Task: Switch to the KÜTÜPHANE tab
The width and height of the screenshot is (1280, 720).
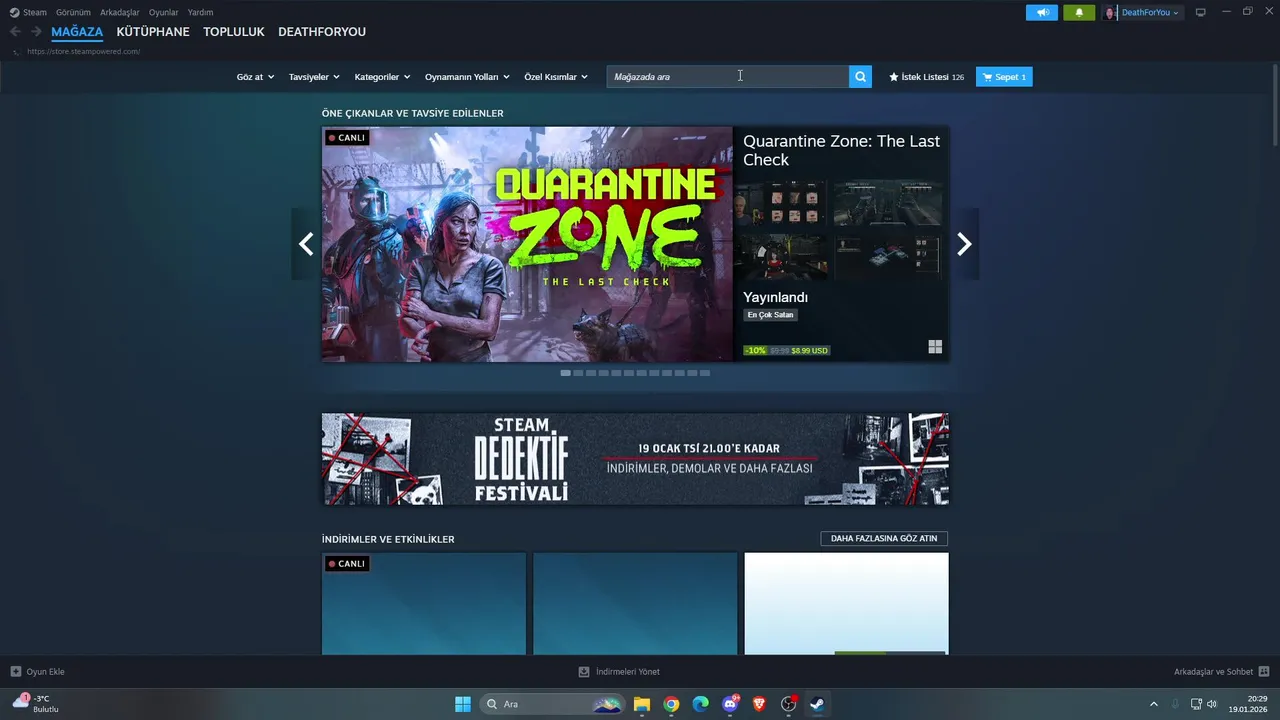Action: point(153,32)
